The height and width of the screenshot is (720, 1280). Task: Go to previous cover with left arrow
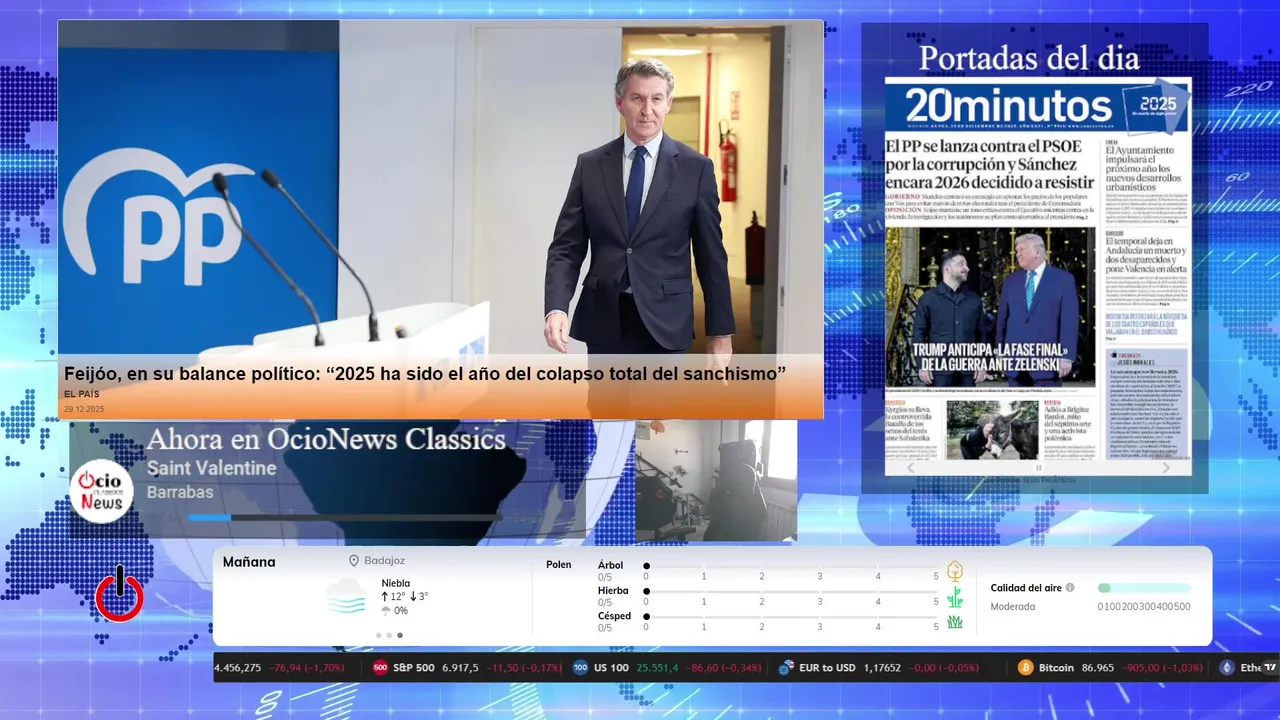click(x=910, y=468)
